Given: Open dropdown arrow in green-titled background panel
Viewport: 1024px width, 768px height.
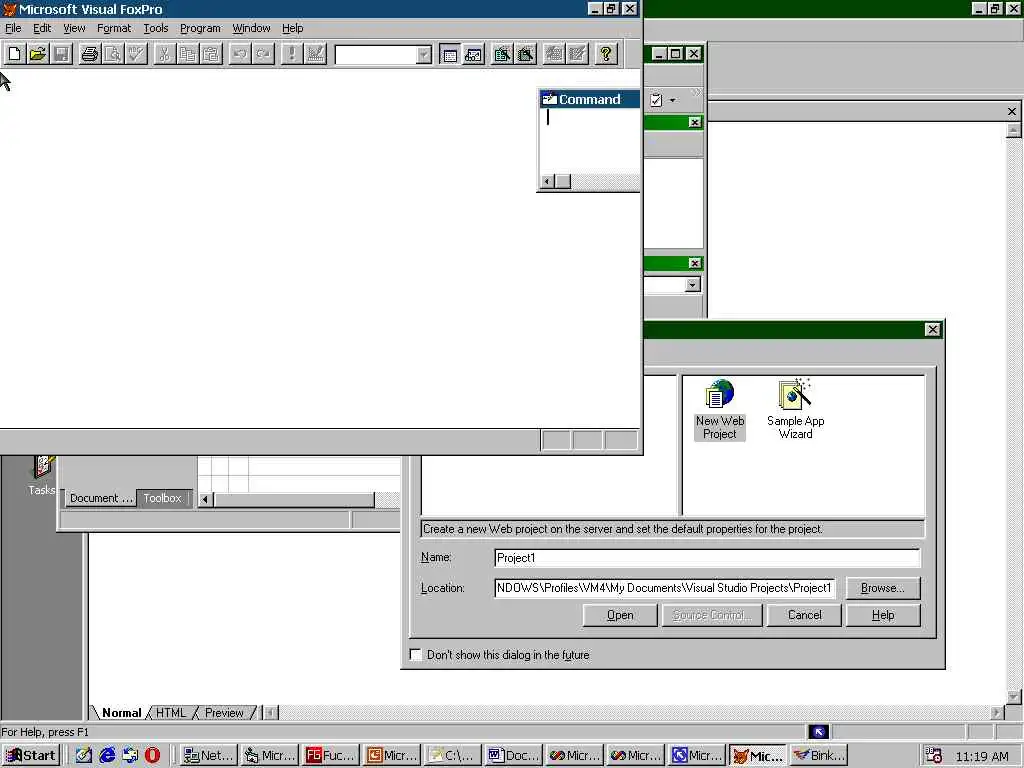Looking at the screenshot, I should 693,285.
